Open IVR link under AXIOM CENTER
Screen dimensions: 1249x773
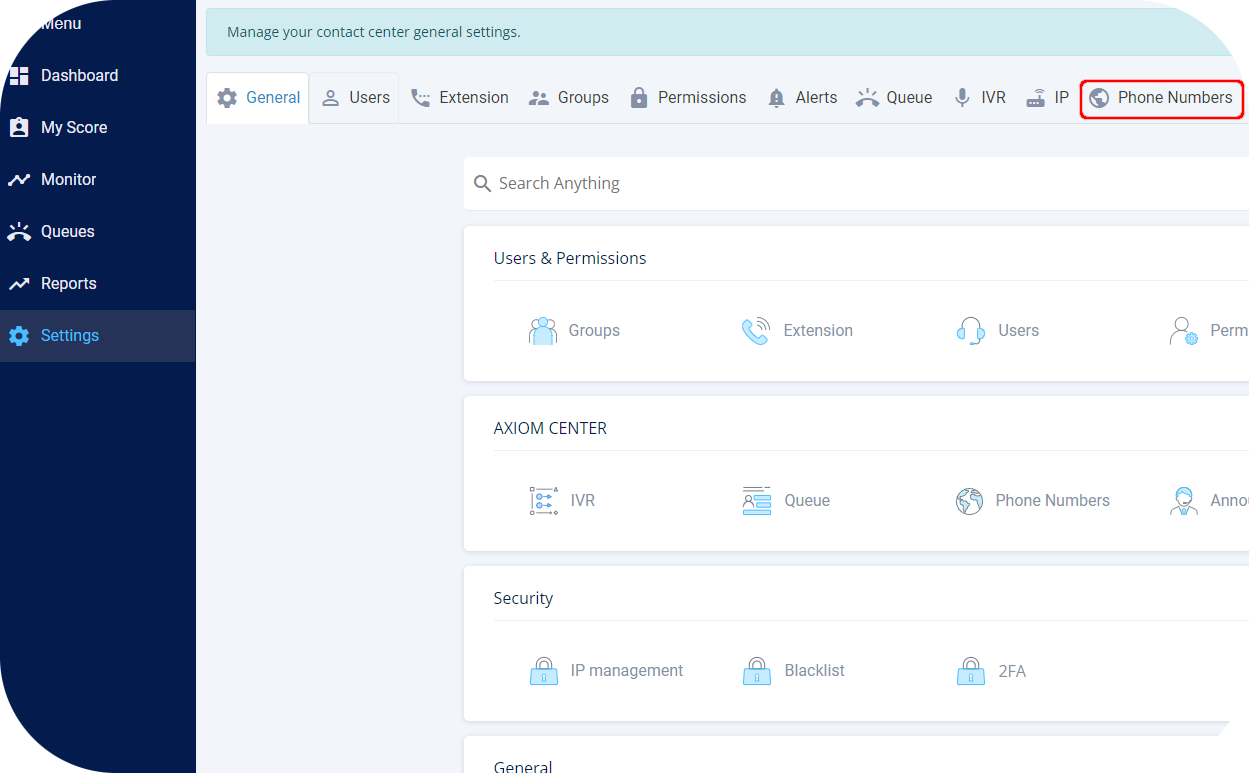click(583, 501)
